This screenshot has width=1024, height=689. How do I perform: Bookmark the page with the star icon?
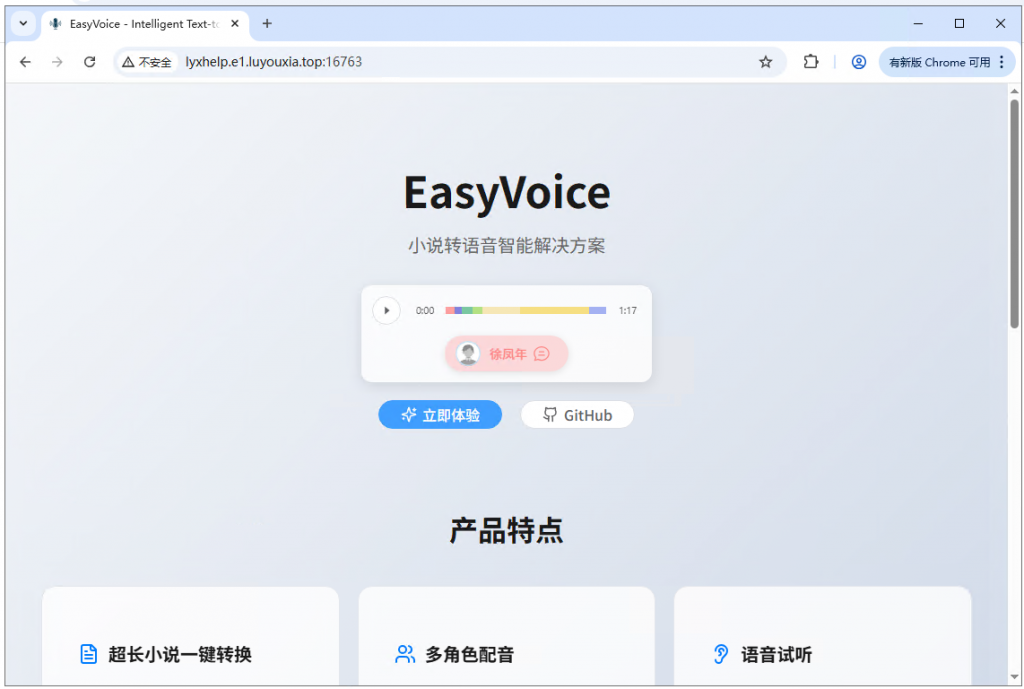766,61
